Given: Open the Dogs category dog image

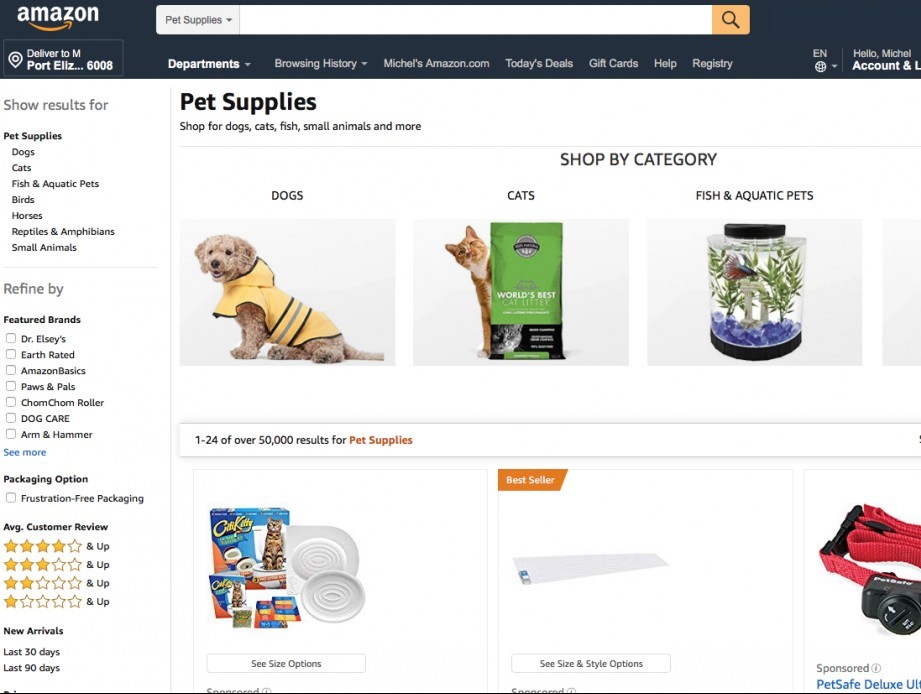Looking at the screenshot, I should click(x=287, y=292).
